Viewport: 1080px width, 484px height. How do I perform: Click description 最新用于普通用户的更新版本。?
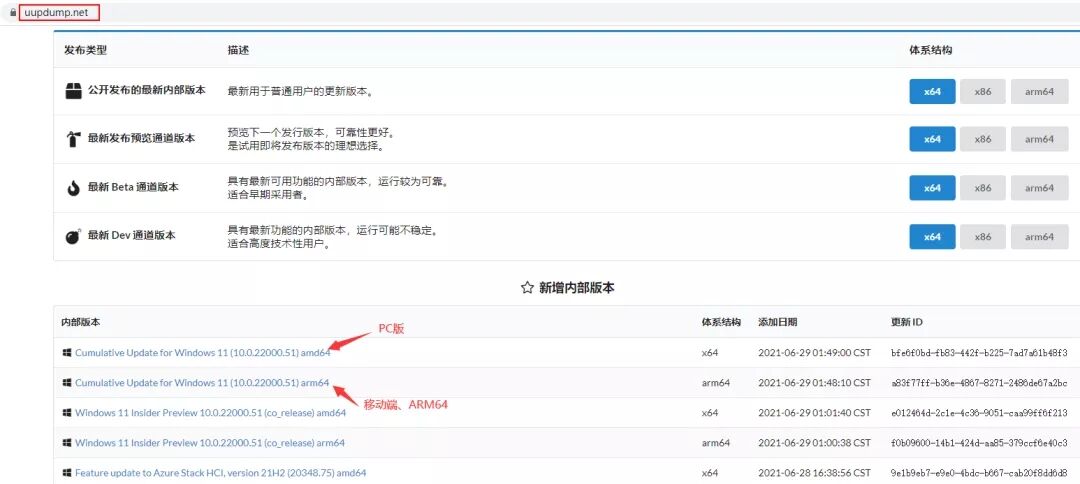301,92
